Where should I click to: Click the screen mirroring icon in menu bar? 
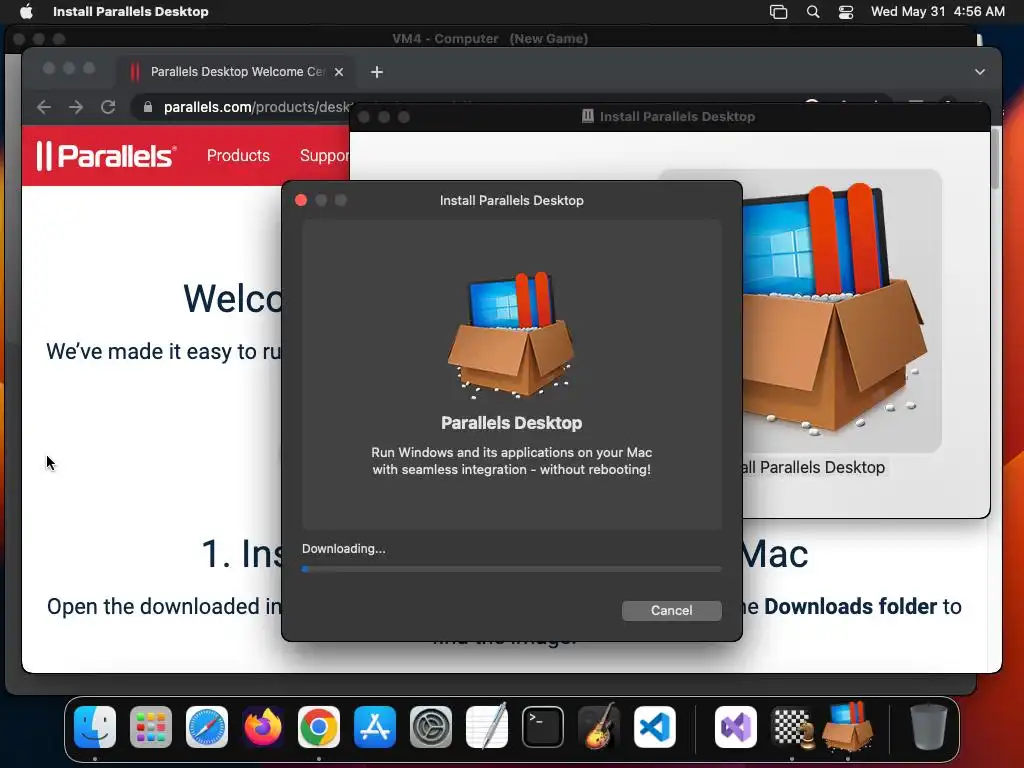[x=778, y=12]
